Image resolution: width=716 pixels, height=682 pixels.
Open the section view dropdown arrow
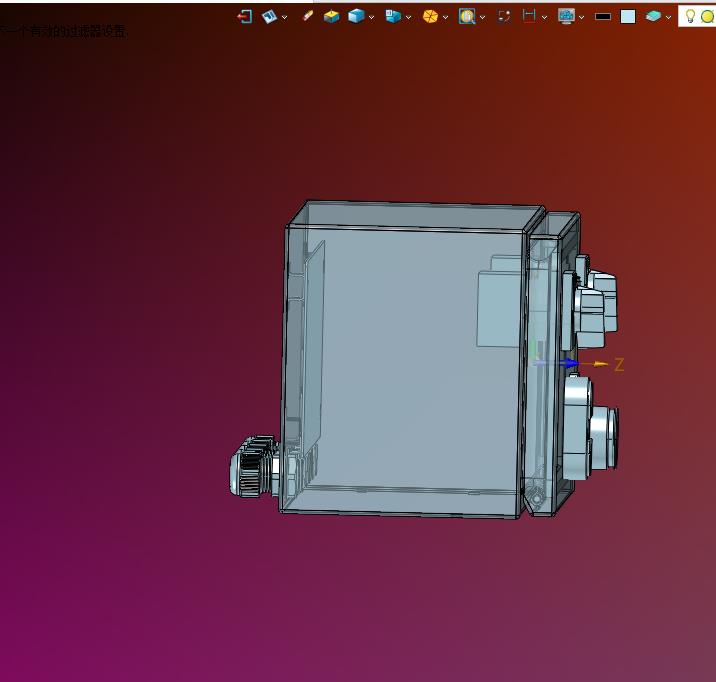click(x=409, y=17)
